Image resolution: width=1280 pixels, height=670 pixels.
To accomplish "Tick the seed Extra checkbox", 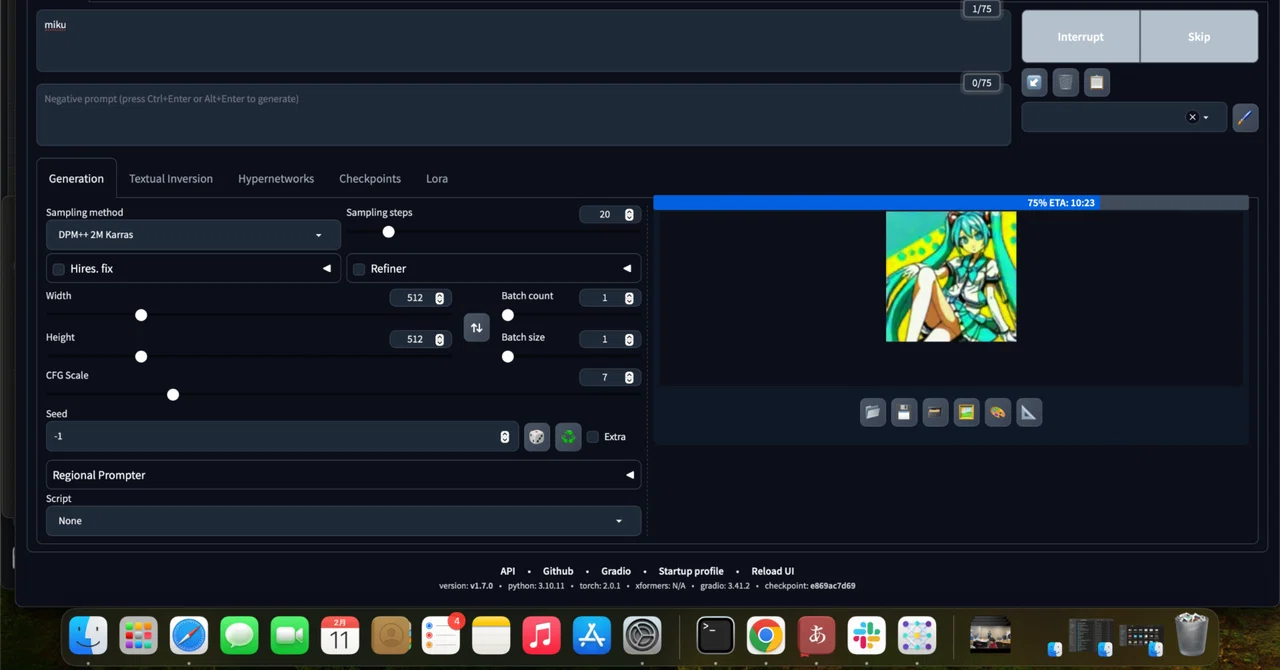I will 593,437.
